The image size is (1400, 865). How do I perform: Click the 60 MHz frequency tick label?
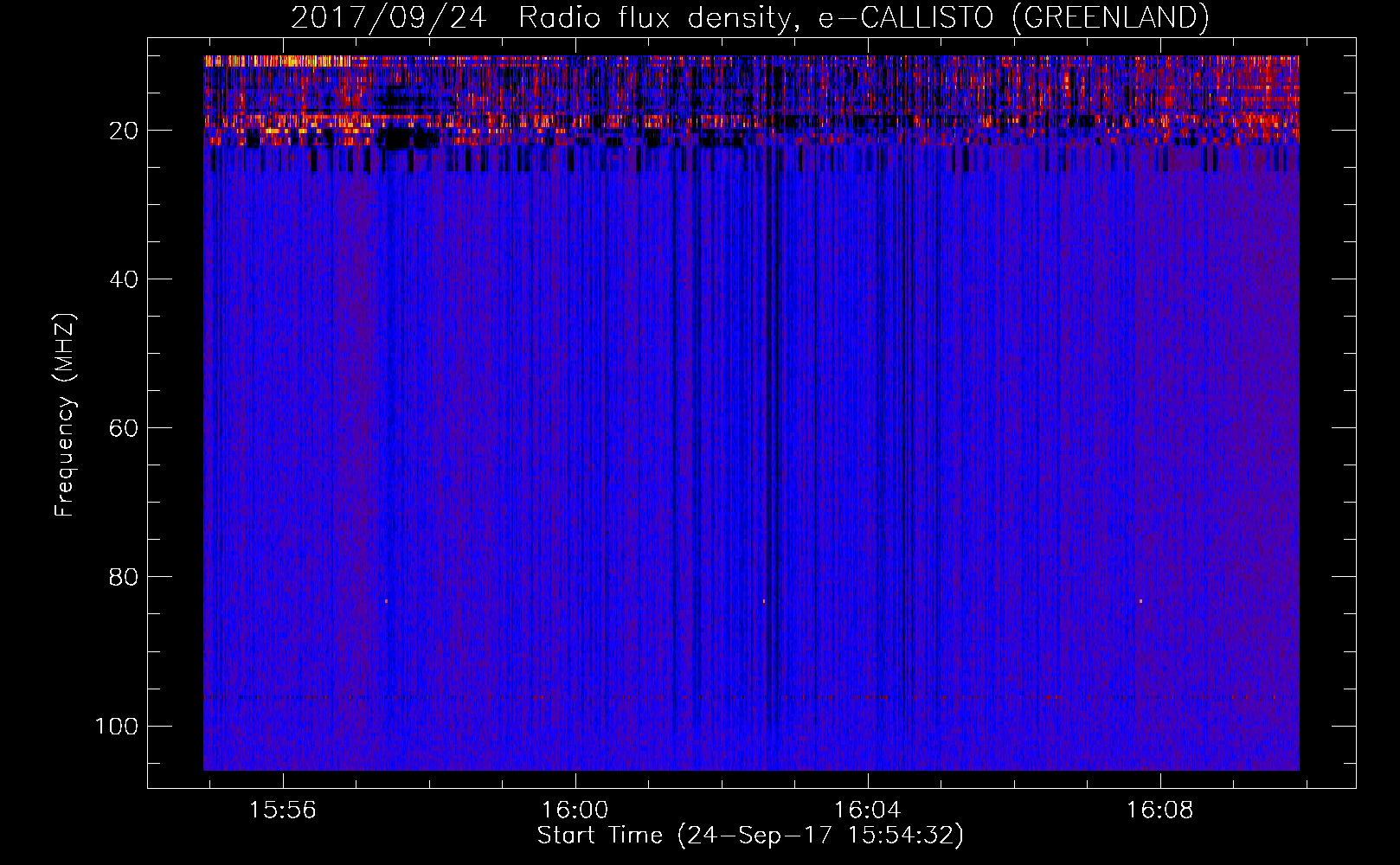pos(125,428)
